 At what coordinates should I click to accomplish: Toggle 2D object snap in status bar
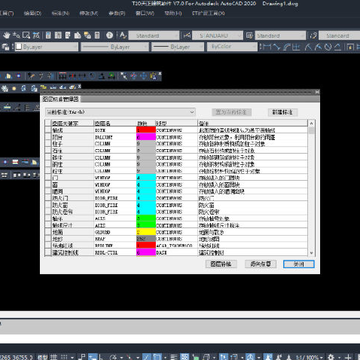pyautogui.click(x=157, y=357)
